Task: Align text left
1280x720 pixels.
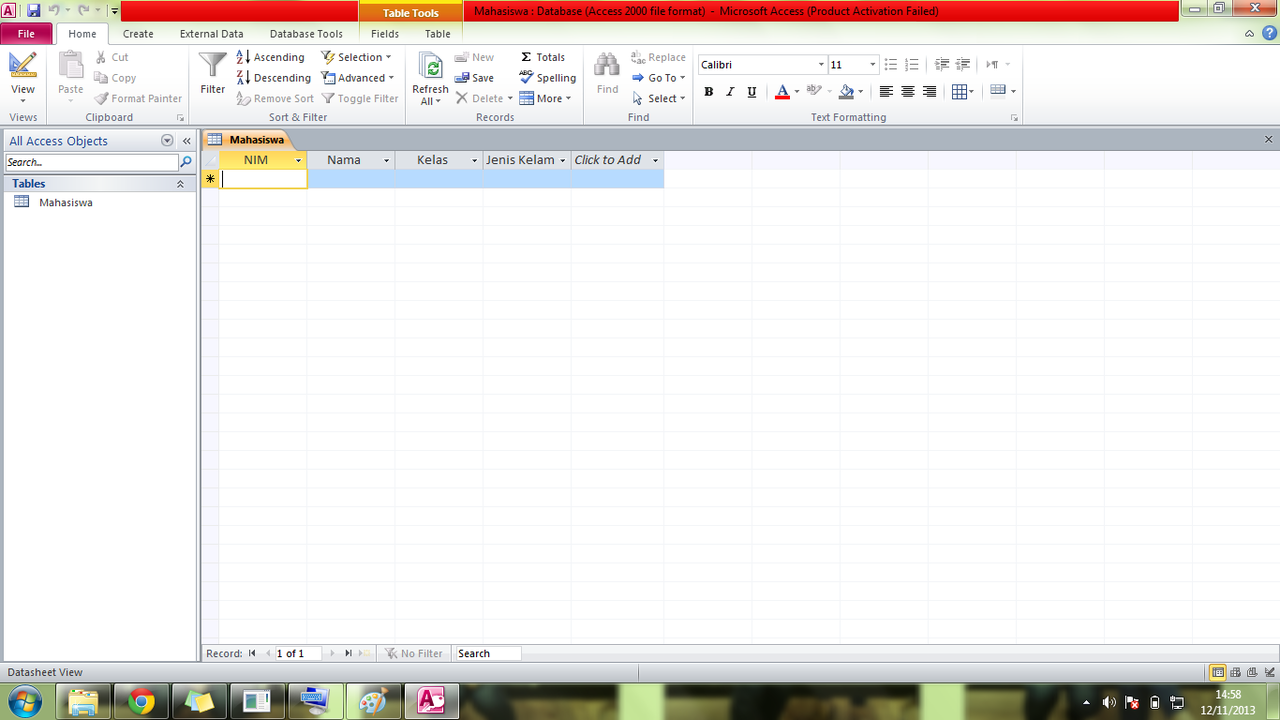Action: [x=886, y=91]
